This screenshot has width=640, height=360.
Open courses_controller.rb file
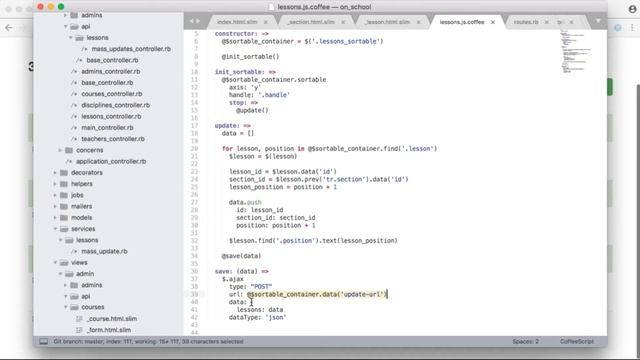coord(112,94)
